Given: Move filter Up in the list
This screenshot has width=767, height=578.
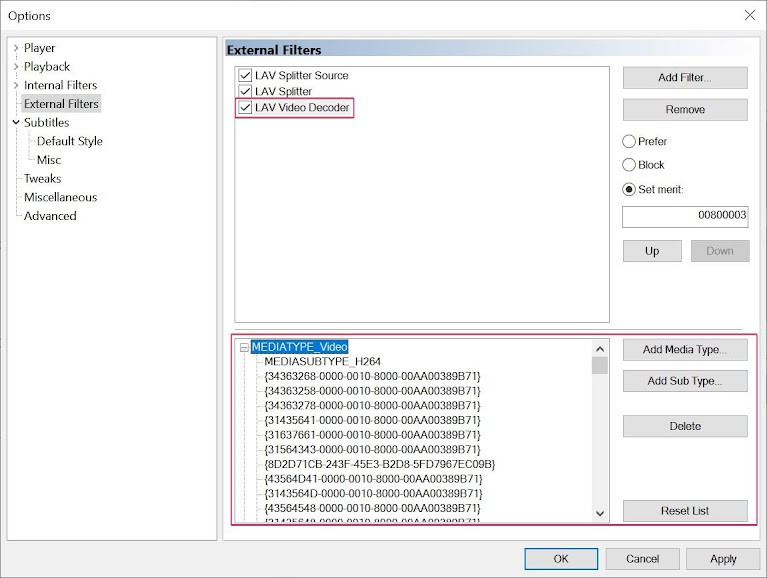Looking at the screenshot, I should pos(652,251).
